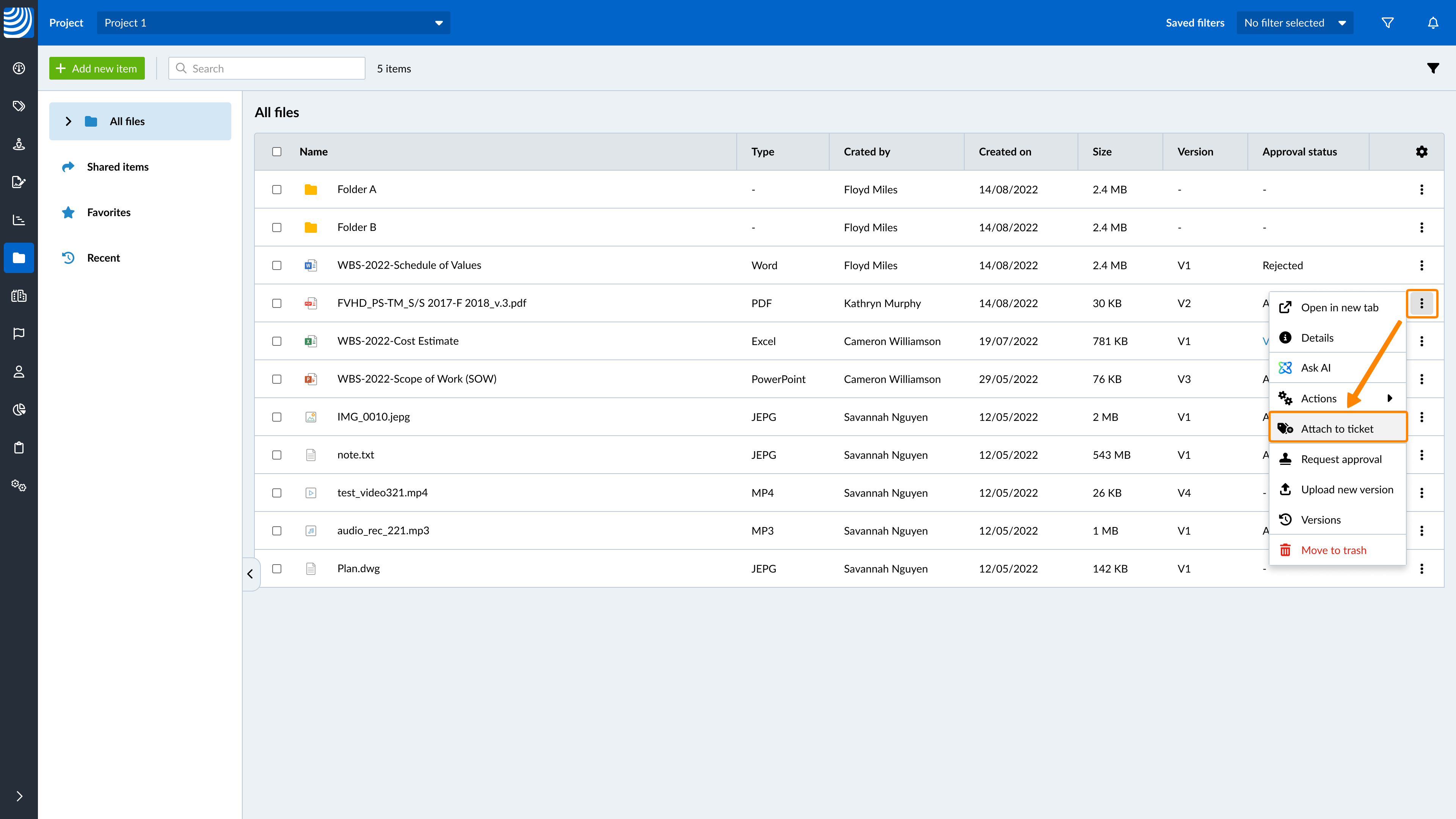
Task: Check the Folder B row checkbox
Action: pyautogui.click(x=276, y=227)
